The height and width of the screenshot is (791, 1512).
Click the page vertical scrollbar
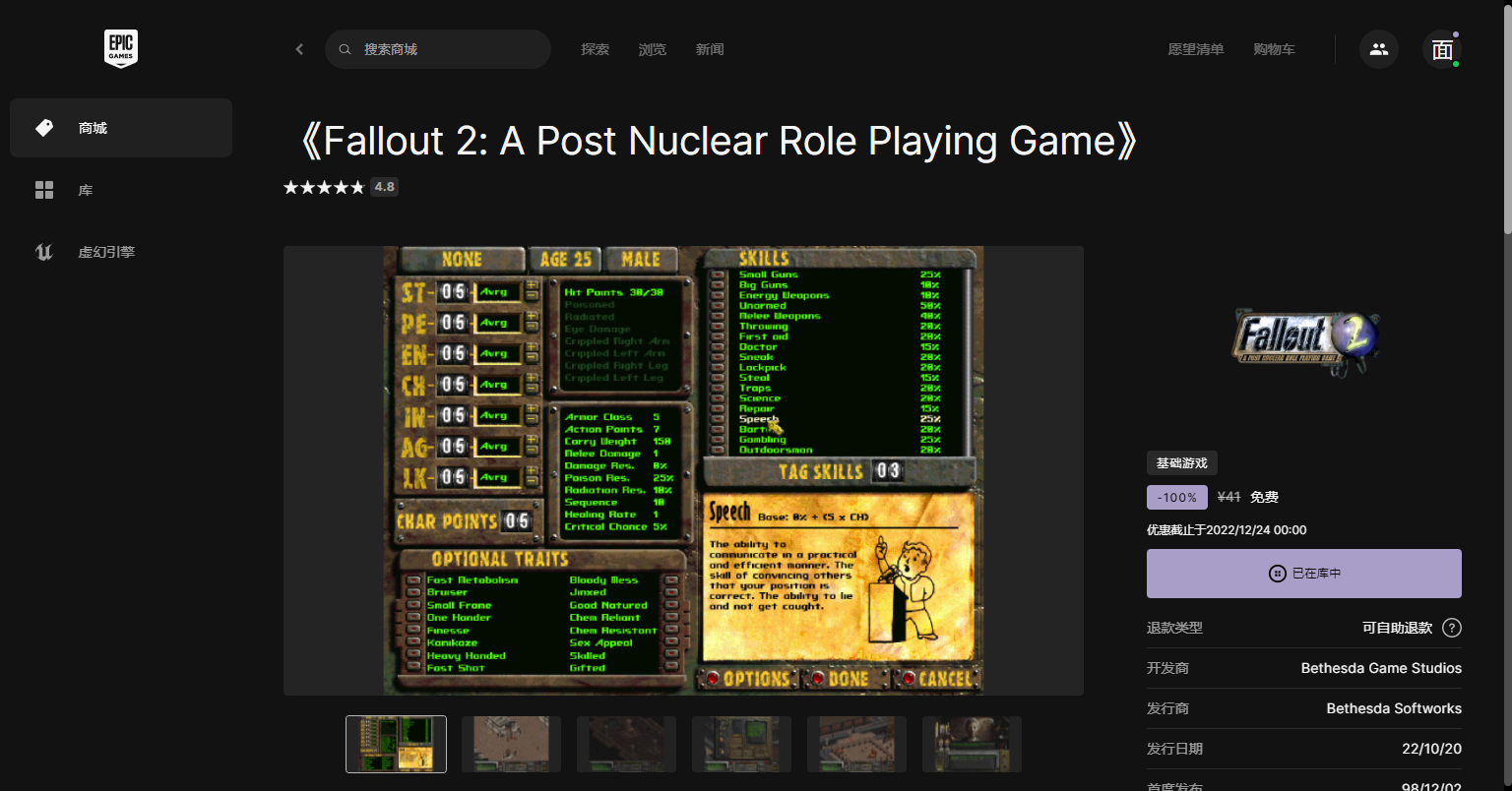pyautogui.click(x=1506, y=118)
